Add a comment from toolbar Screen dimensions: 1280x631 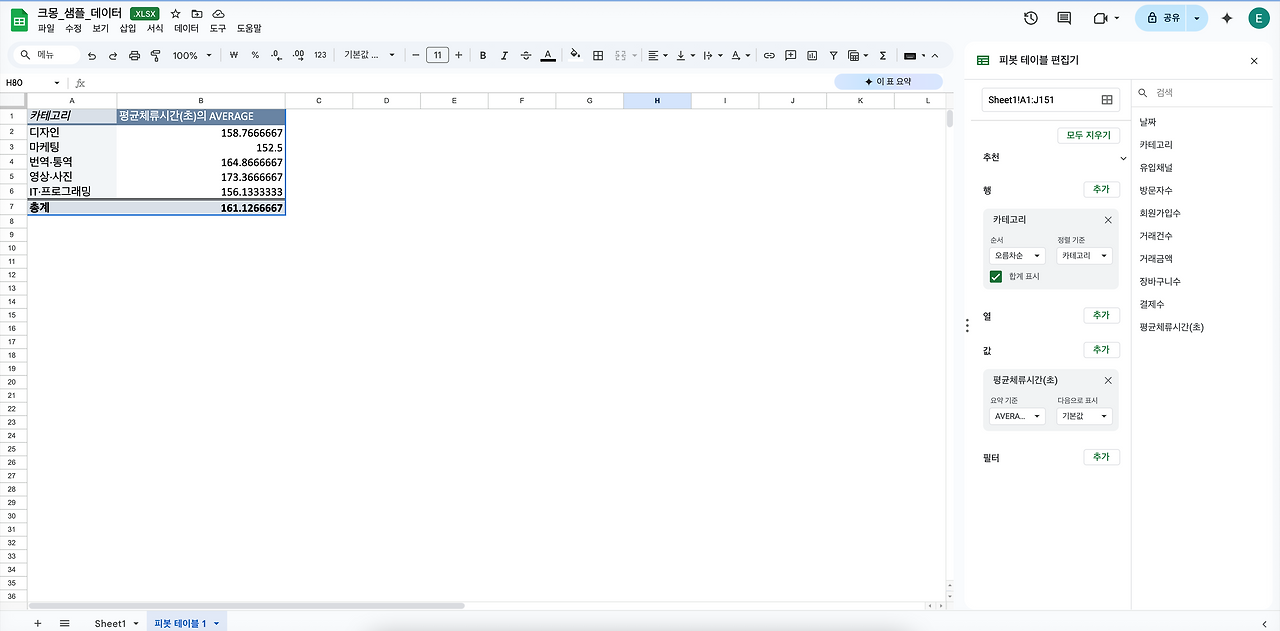791,56
